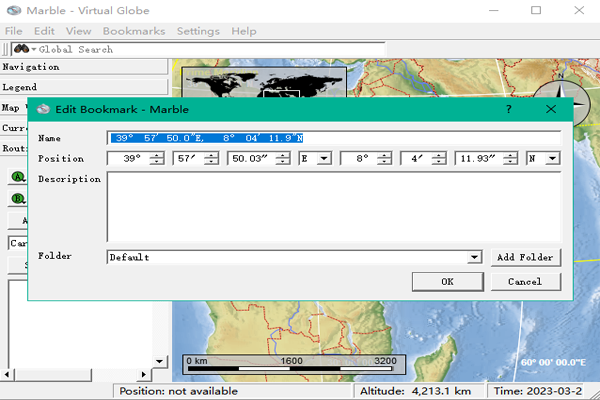600x400 pixels.
Task: Click the dialog help question mark
Action: tap(509, 109)
